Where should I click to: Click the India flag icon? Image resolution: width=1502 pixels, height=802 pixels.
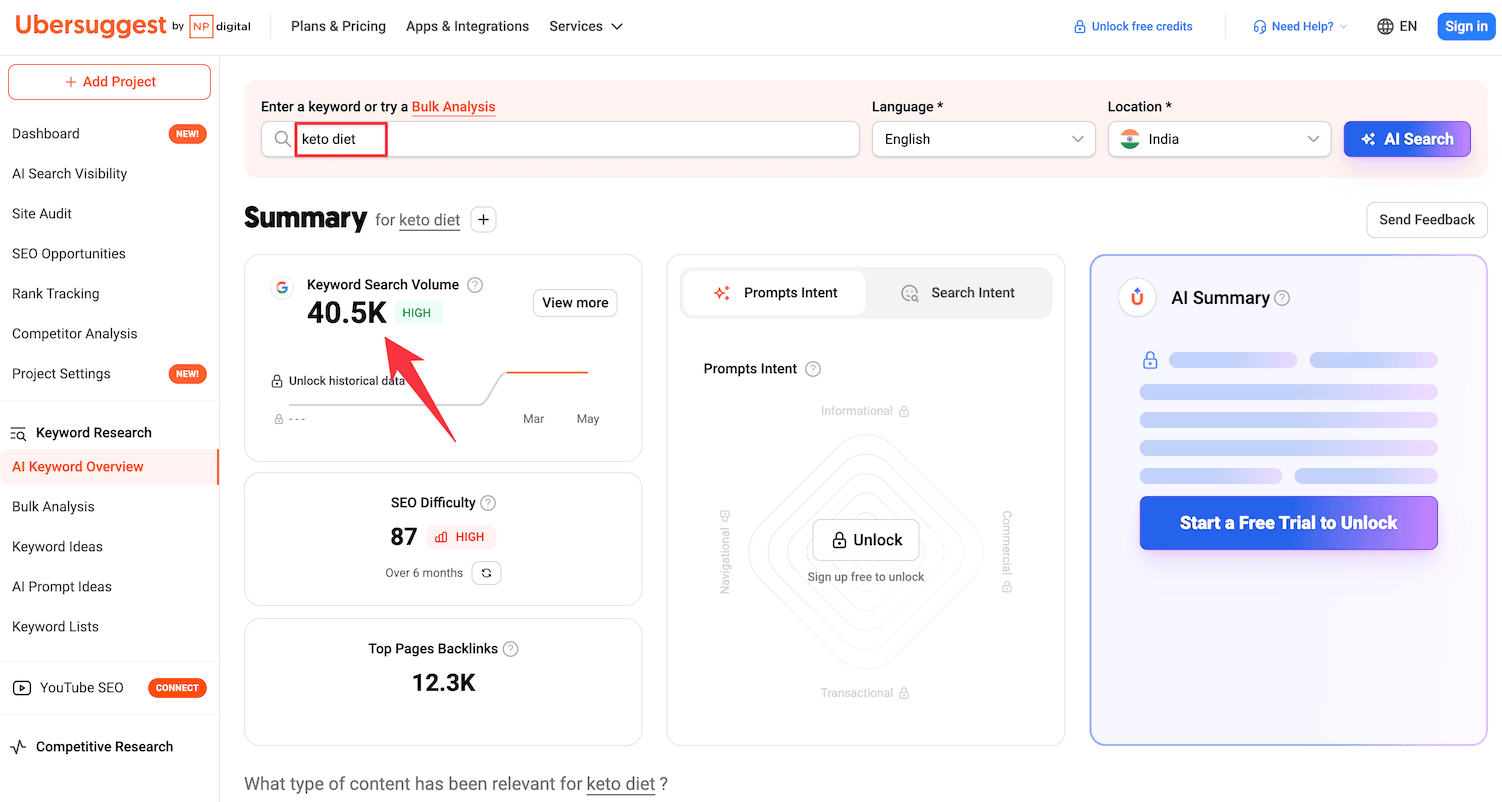[x=1130, y=139]
